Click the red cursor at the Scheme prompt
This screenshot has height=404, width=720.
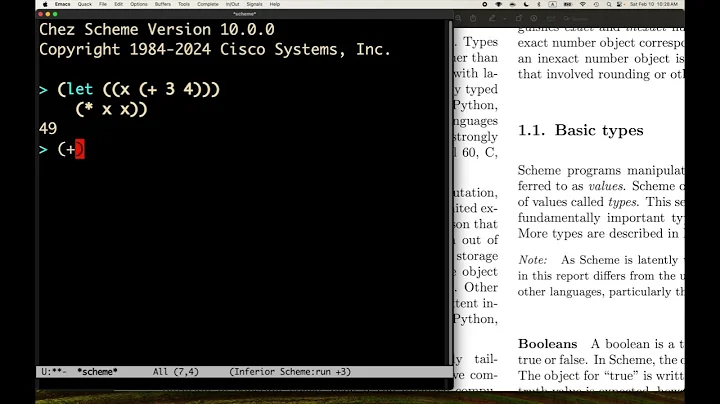tap(80, 149)
